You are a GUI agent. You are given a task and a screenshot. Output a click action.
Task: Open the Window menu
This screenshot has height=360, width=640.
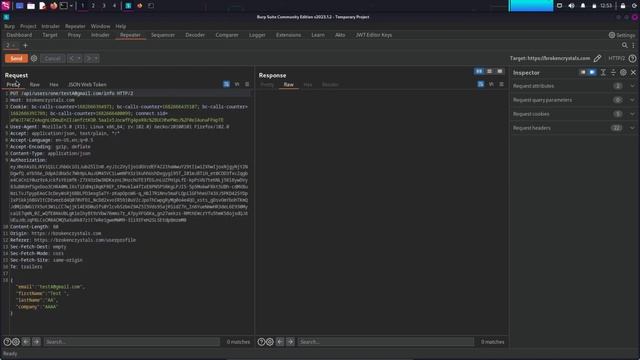click(x=100, y=26)
